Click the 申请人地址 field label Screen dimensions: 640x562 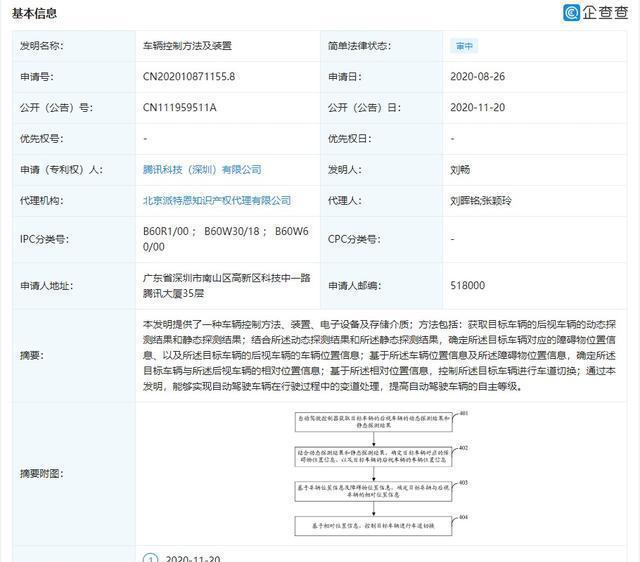coord(46,285)
